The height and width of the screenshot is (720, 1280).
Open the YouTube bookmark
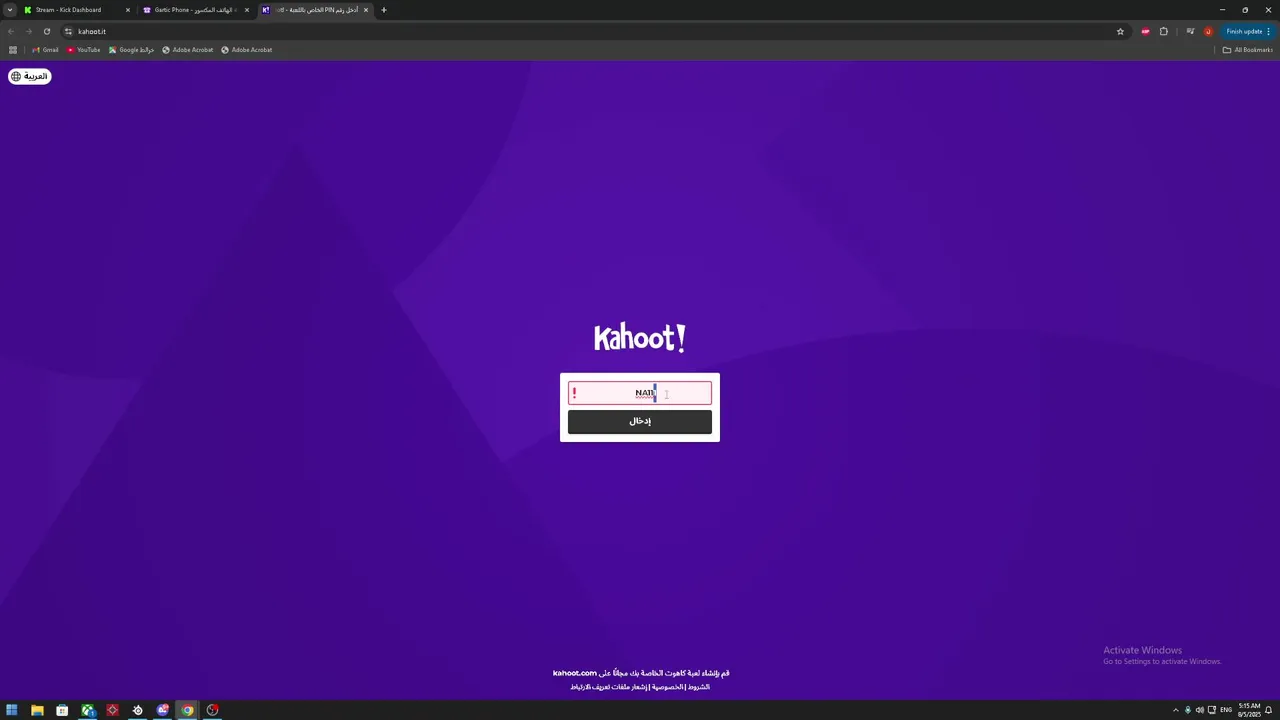point(84,50)
